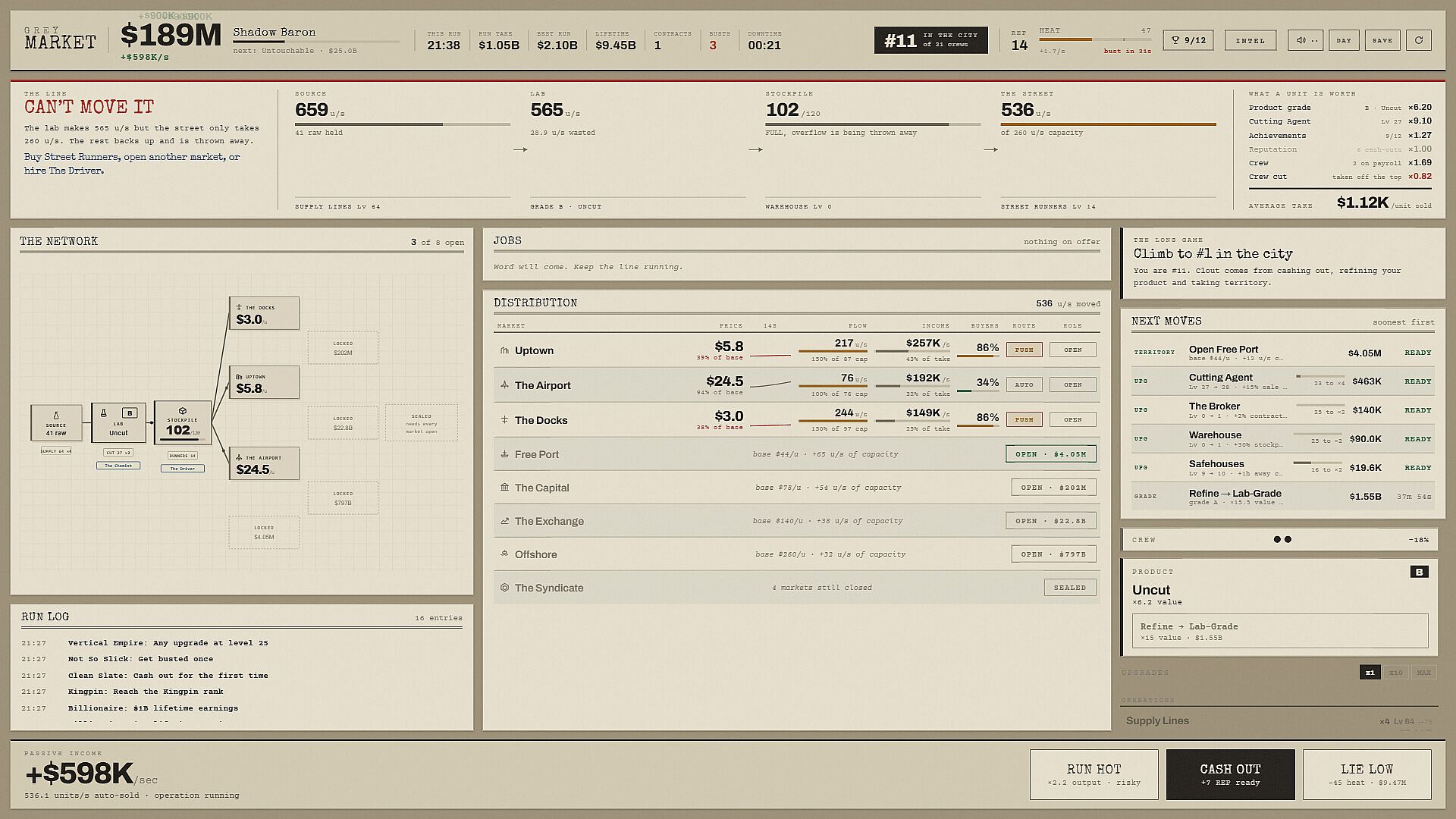The width and height of the screenshot is (1456, 819).
Task: Select Cutting Agent upgrade in Next Moves
Action: click(1282, 381)
